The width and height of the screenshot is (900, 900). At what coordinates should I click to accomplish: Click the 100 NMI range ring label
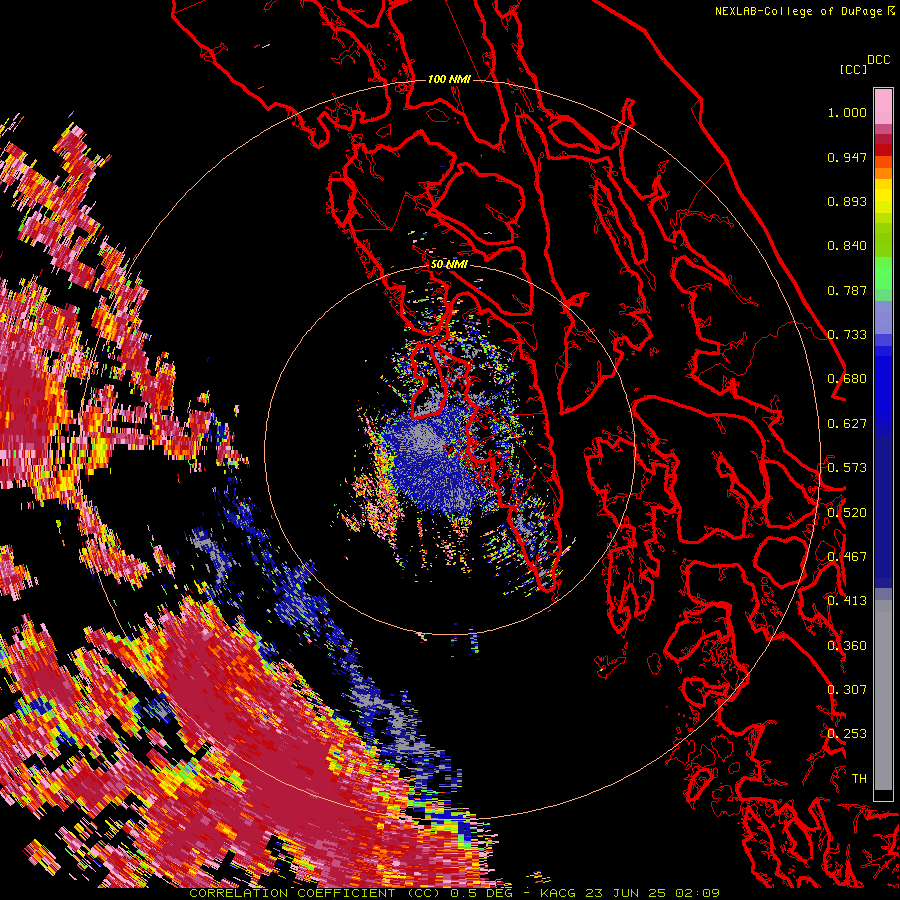point(449,79)
